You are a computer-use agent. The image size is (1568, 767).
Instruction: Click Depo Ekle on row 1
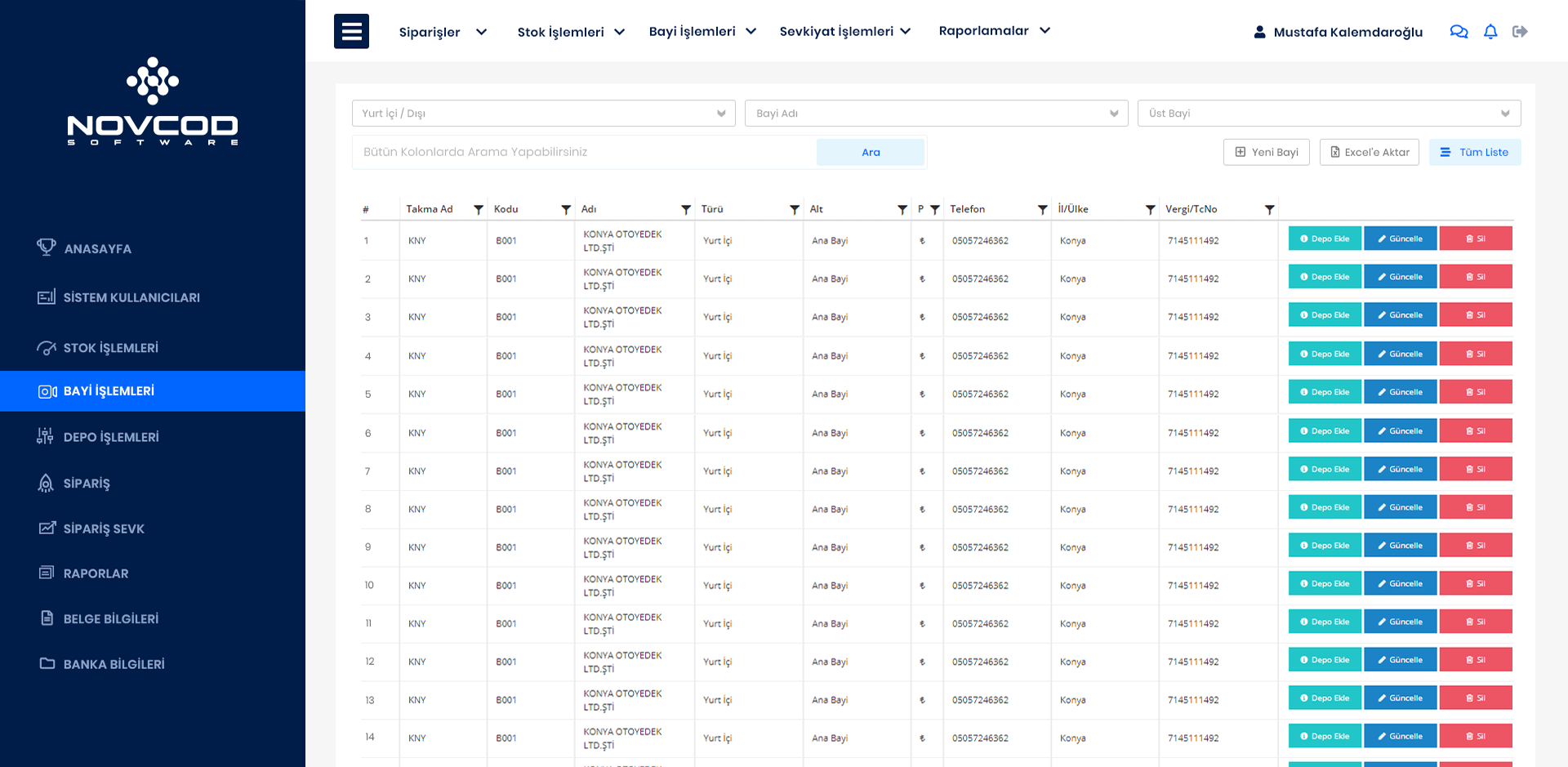coord(1325,239)
